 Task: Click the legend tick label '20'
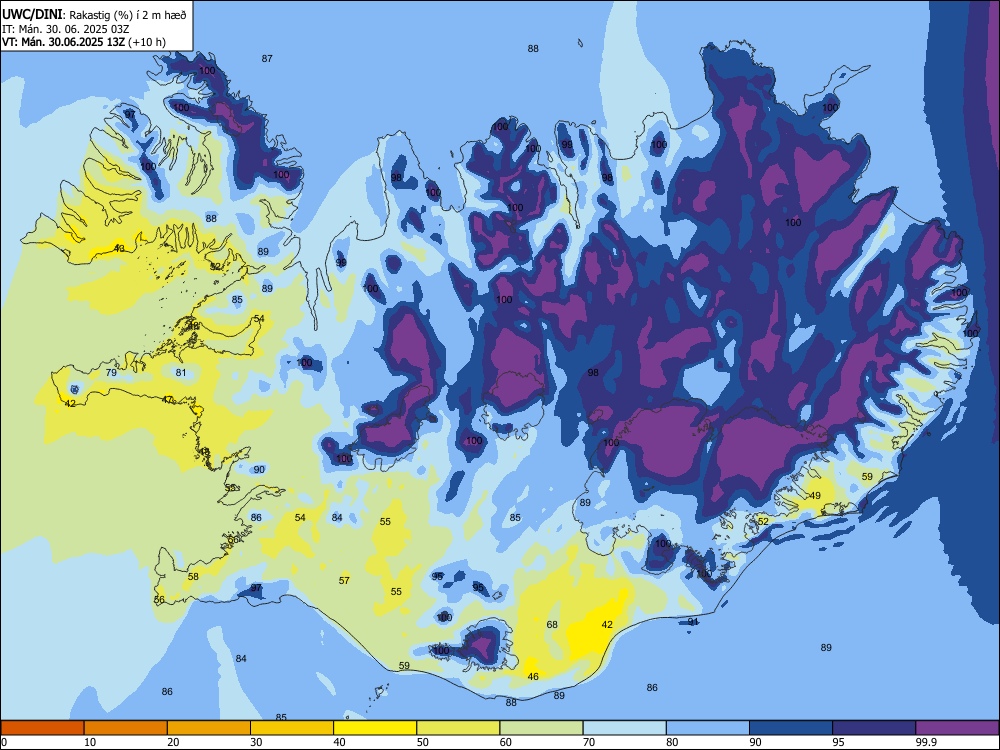tap(173, 742)
